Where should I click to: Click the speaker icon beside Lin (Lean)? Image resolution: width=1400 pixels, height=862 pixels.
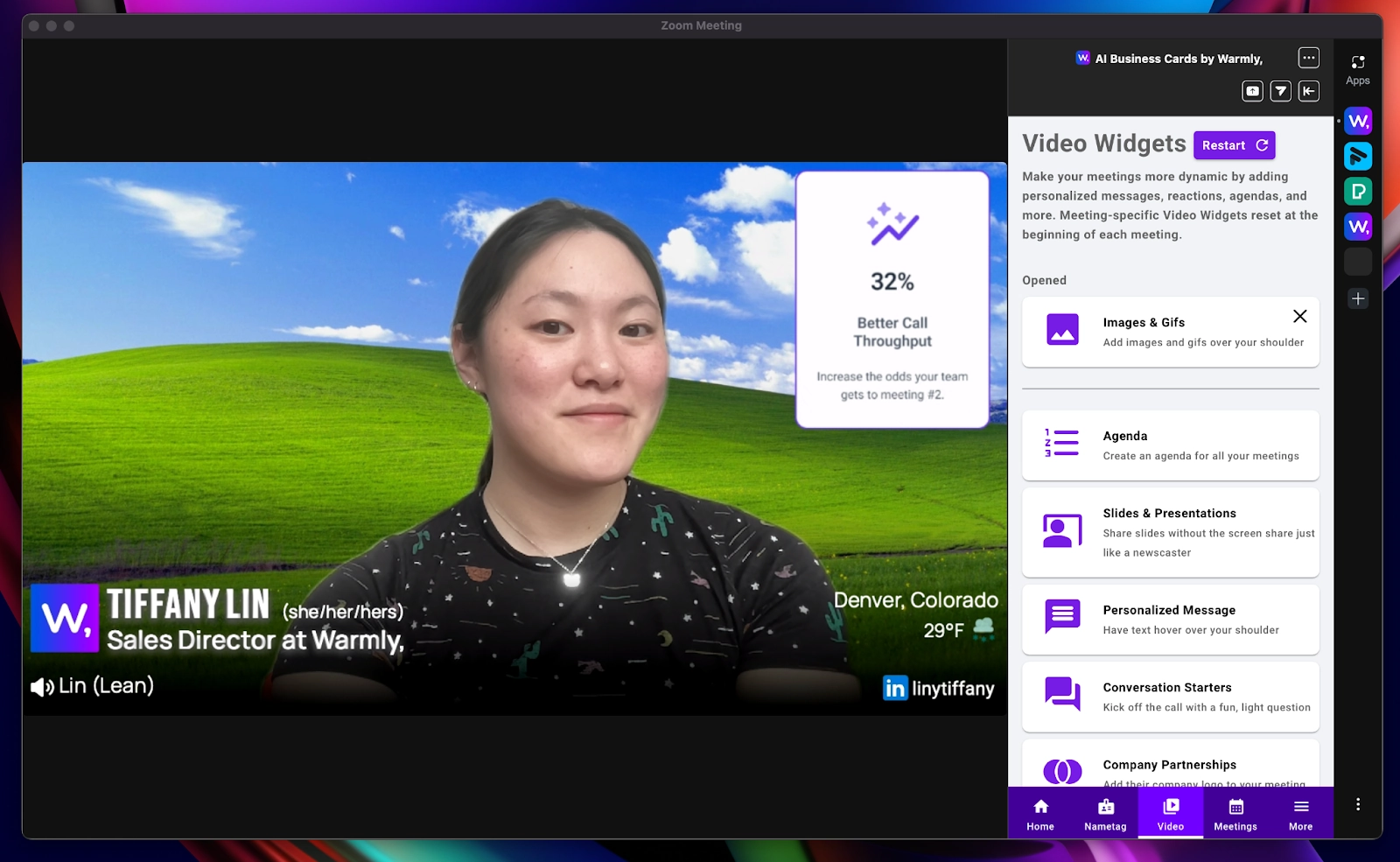pyautogui.click(x=42, y=687)
